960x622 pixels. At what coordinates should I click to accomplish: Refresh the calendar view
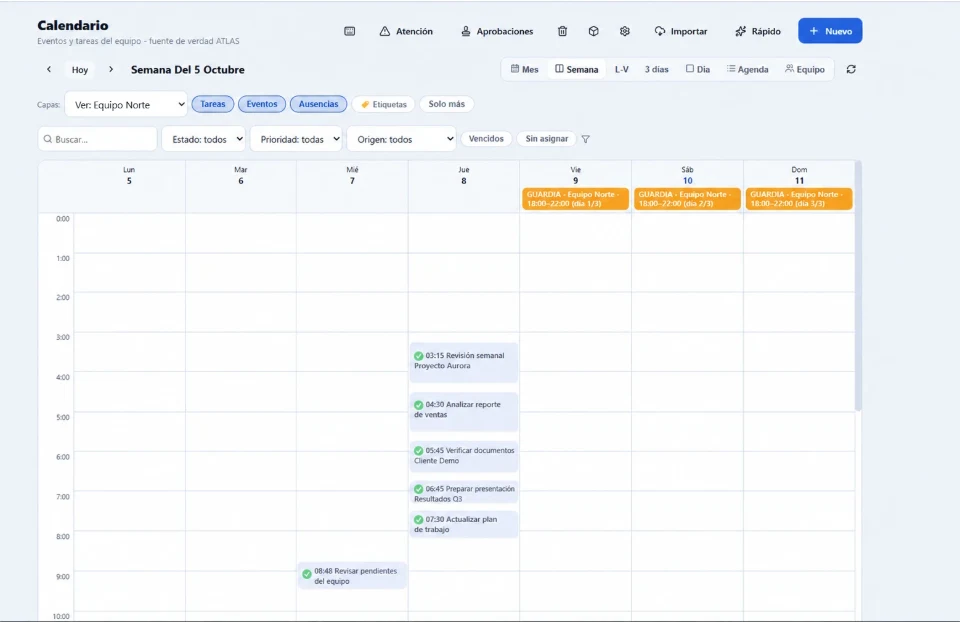(851, 69)
